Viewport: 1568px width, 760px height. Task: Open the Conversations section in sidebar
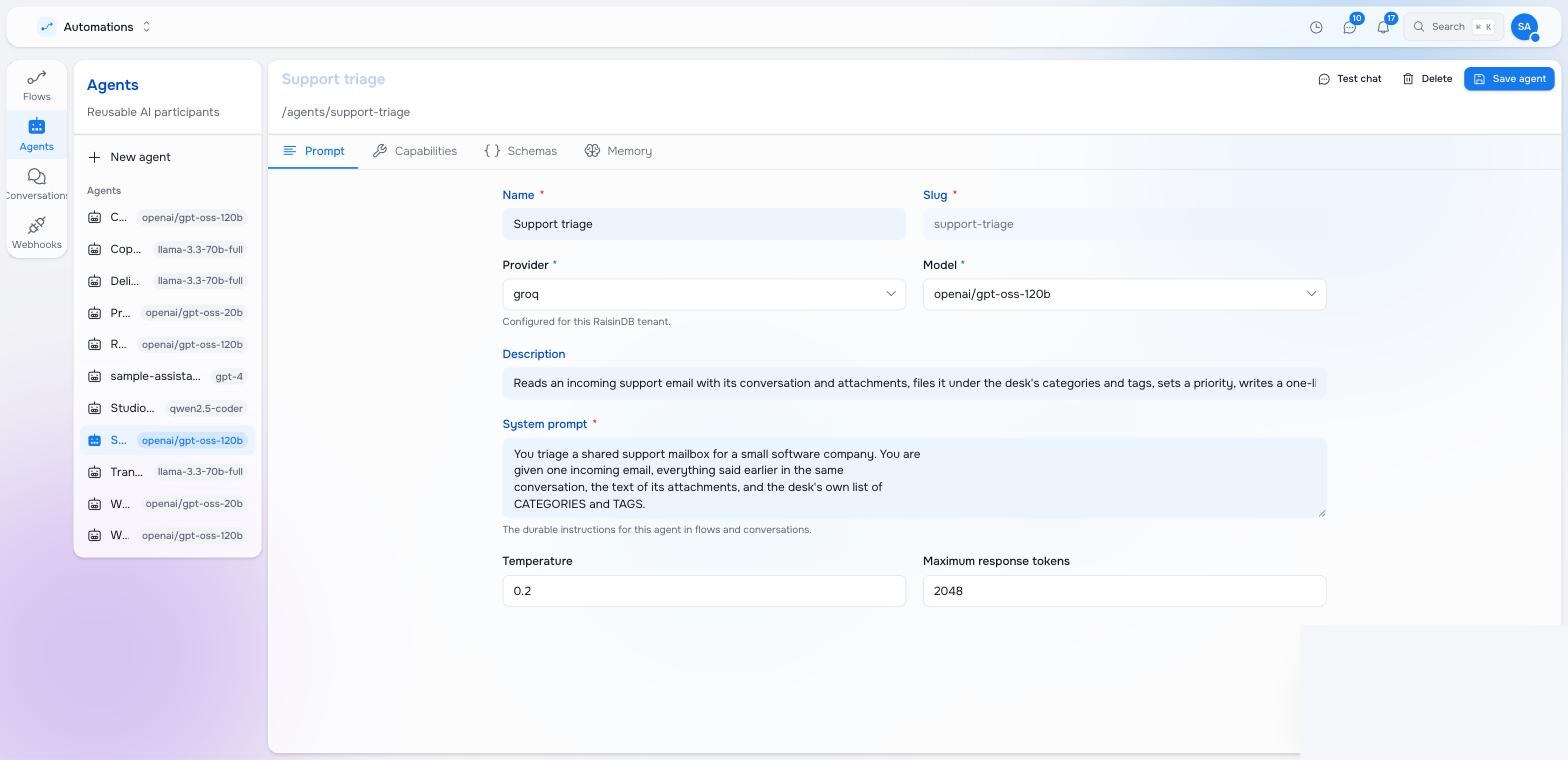click(37, 184)
